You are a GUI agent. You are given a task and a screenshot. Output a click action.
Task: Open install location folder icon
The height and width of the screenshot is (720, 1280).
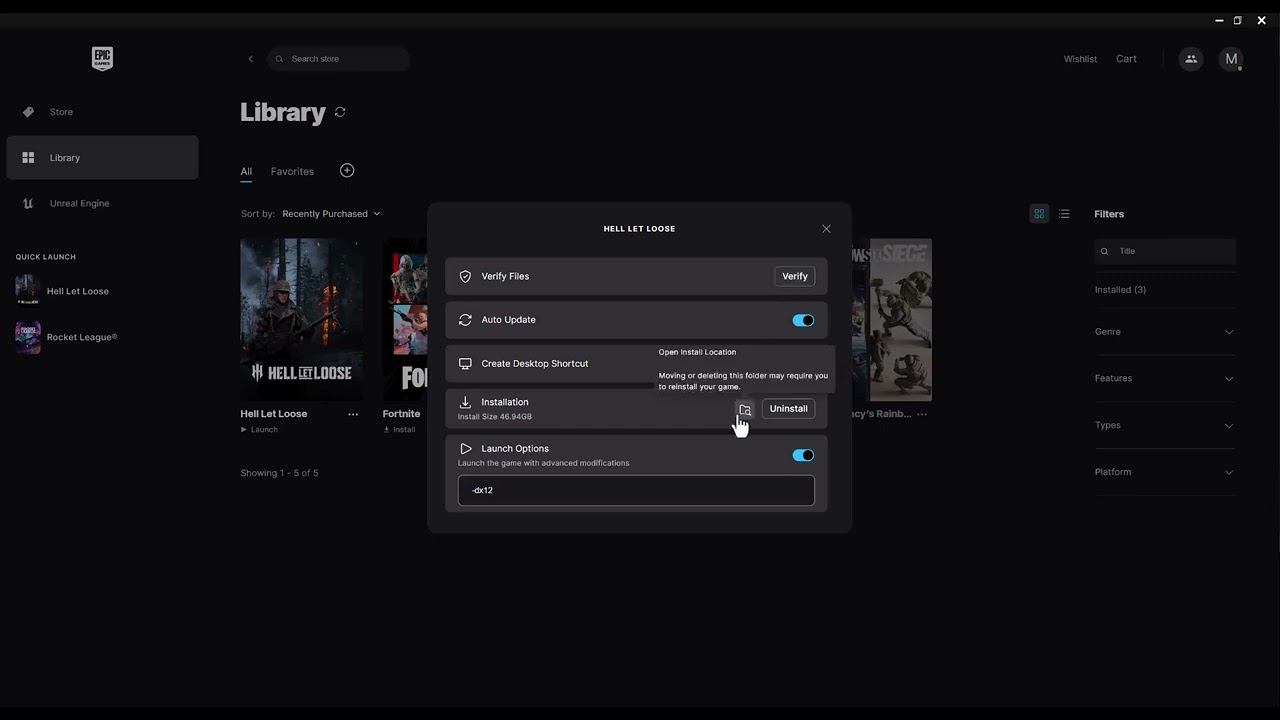[745, 409]
